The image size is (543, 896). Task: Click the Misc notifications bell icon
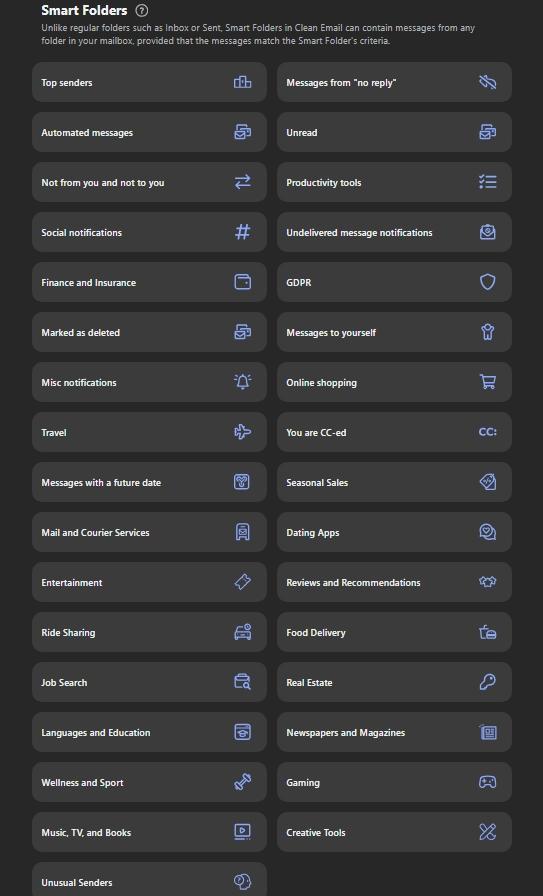242,382
